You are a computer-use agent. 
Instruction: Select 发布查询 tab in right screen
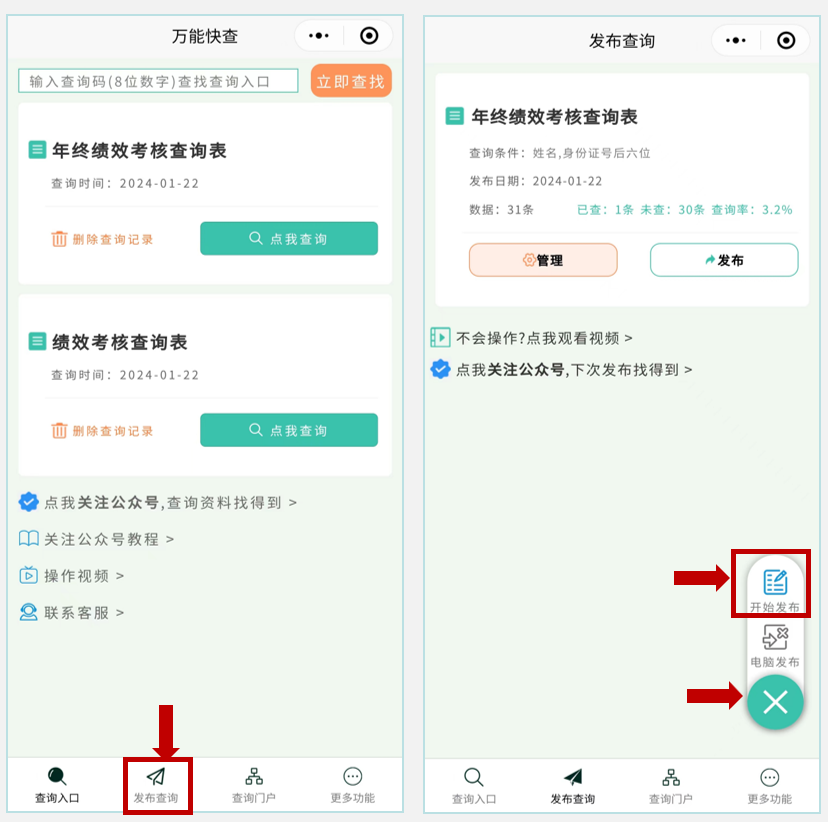tap(572, 786)
